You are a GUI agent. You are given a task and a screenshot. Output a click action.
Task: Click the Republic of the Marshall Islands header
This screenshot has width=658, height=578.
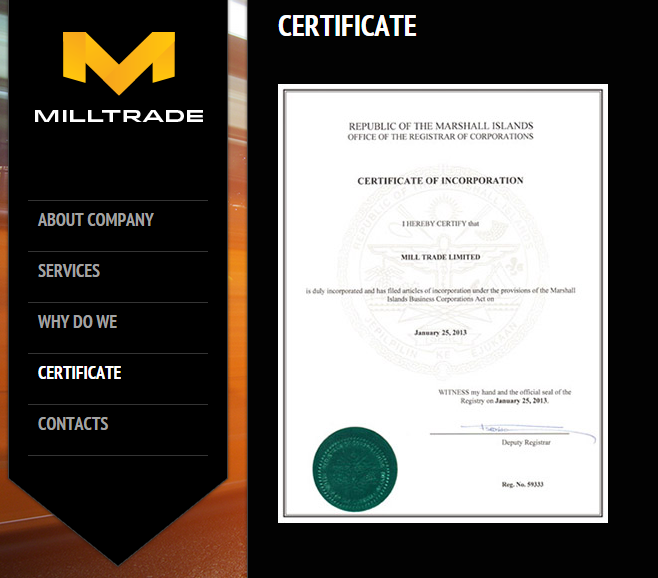pos(440,126)
